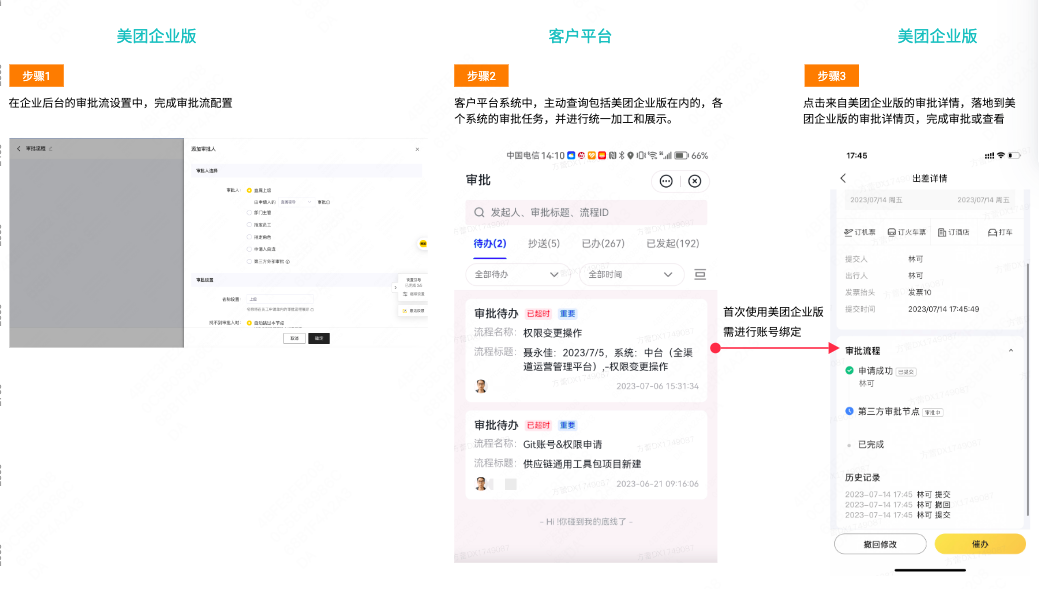Image resolution: width=1039 pixels, height=589 pixels.
Task: Go back using the arrow beside 出差详情
Action: (x=843, y=178)
